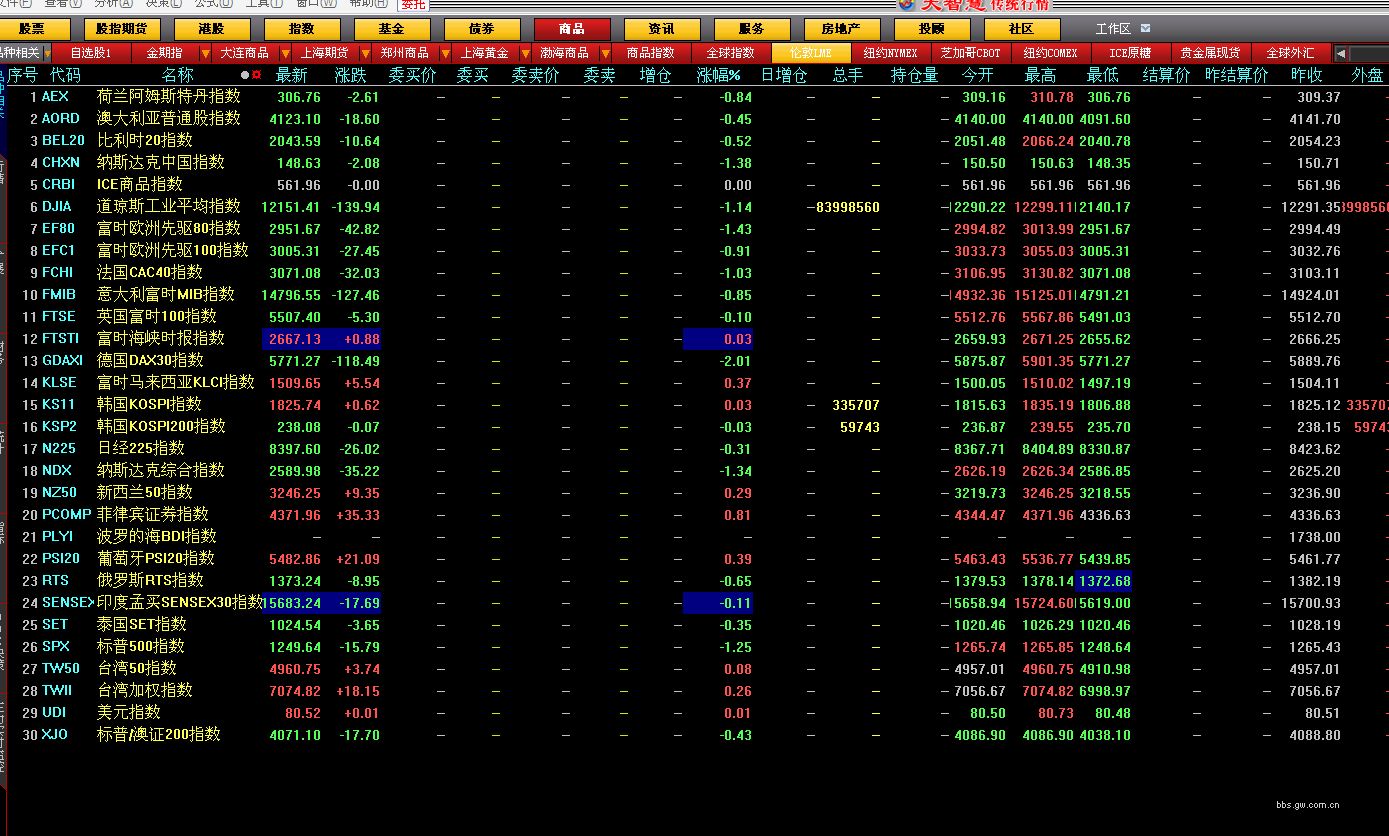The image size is (1389, 836).
Task: Open the 基金 category button
Action: point(392,29)
